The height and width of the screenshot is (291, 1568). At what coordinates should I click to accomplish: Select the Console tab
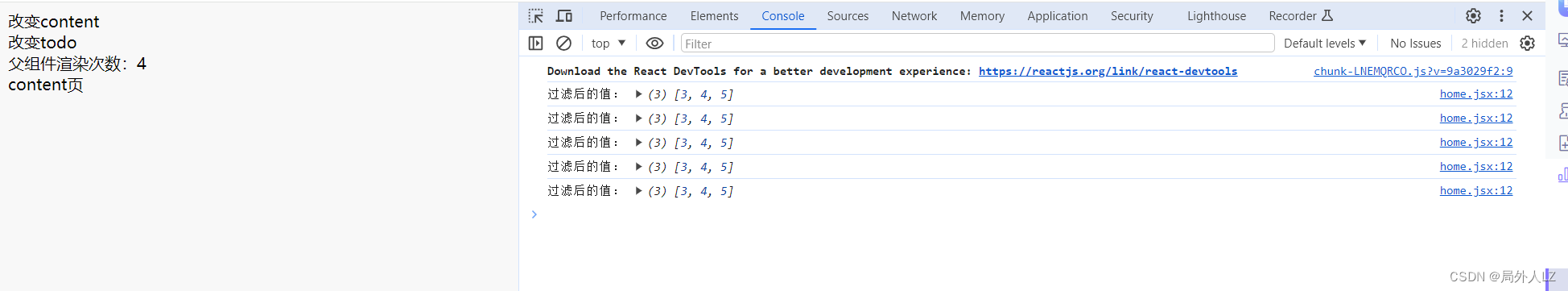(x=783, y=16)
